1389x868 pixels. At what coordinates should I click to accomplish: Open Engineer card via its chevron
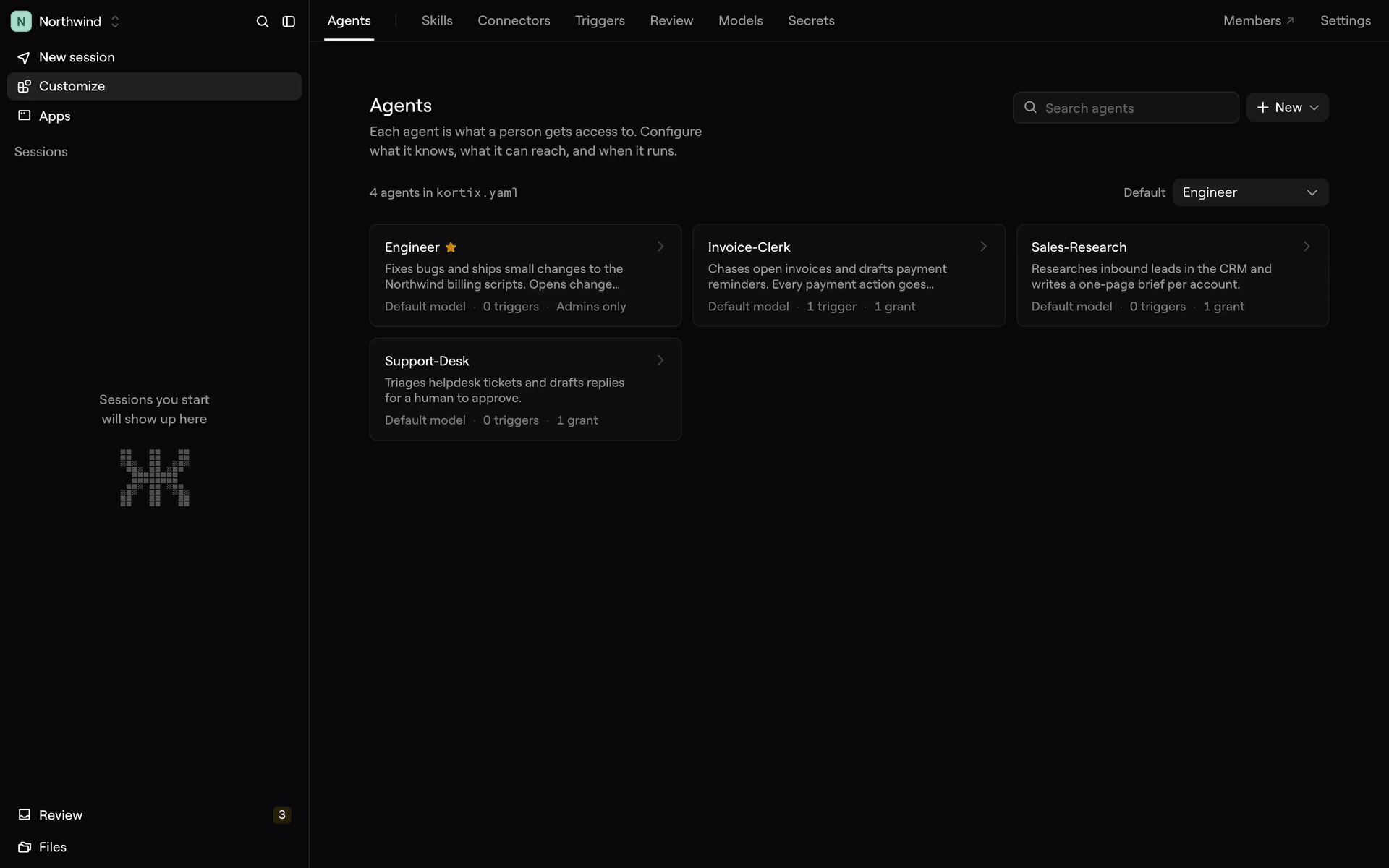[660, 247]
